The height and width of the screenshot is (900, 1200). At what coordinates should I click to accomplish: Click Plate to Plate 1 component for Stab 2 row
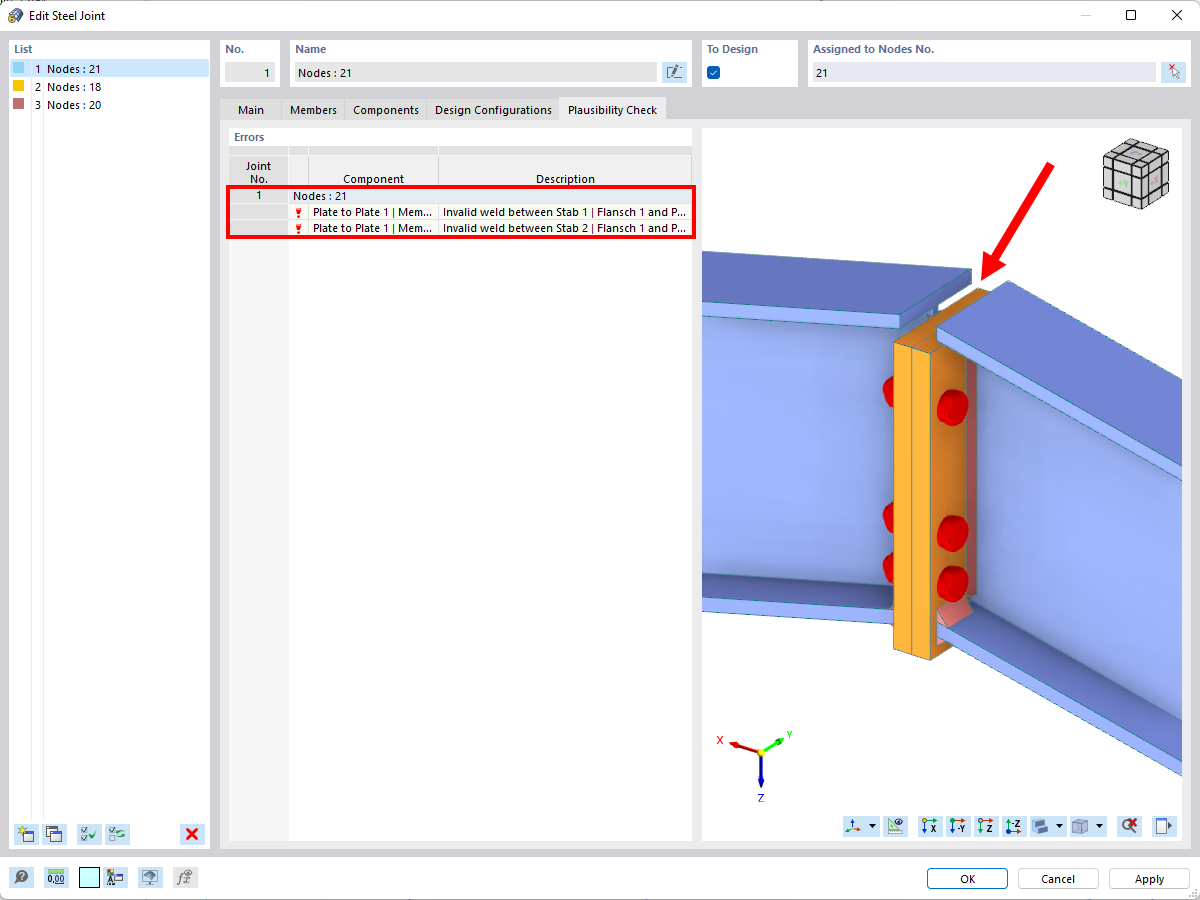[x=373, y=228]
